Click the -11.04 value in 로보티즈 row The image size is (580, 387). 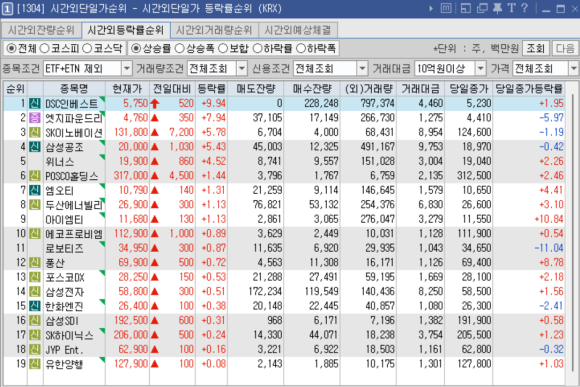pos(549,248)
